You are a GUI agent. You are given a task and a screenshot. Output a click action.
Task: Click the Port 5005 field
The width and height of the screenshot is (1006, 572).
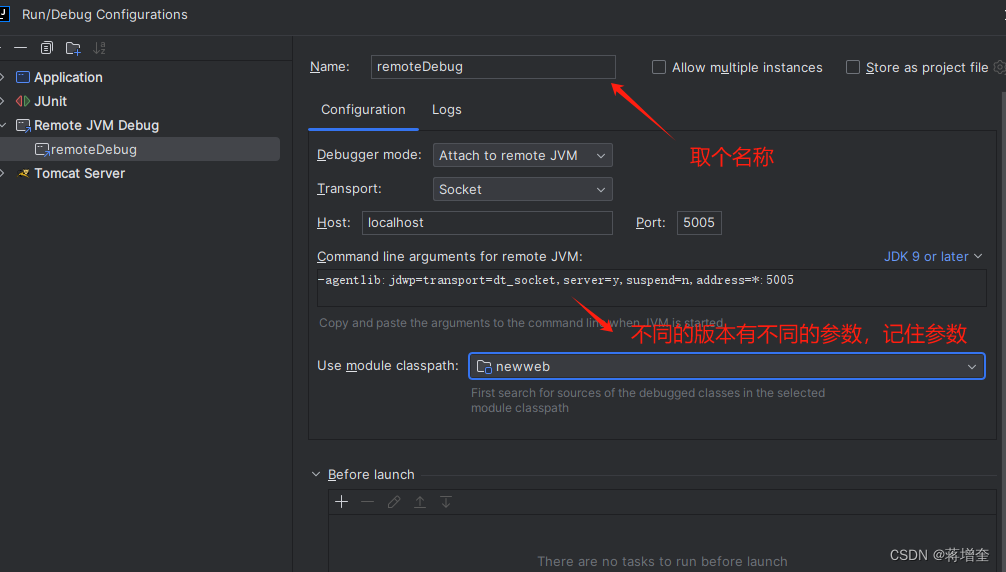click(699, 223)
